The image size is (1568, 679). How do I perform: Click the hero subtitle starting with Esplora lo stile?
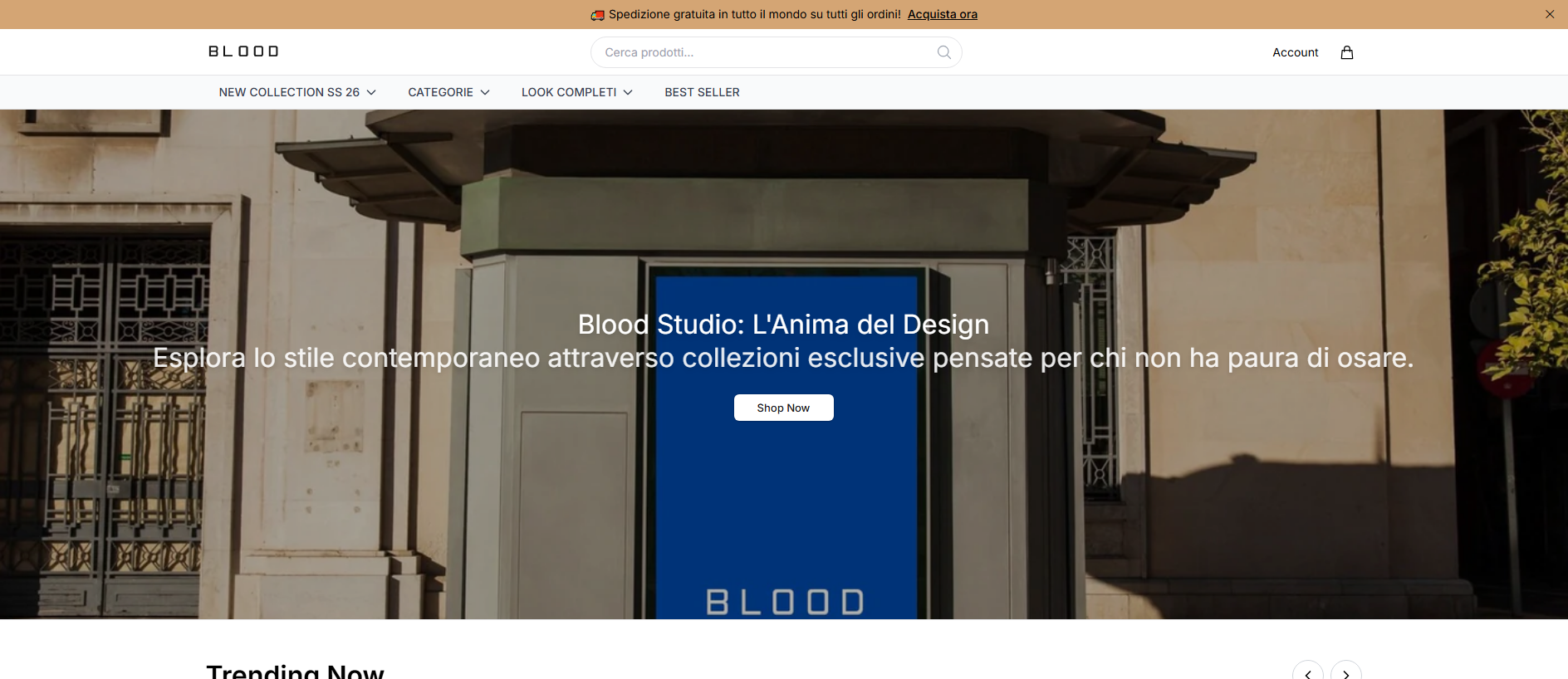(x=784, y=358)
